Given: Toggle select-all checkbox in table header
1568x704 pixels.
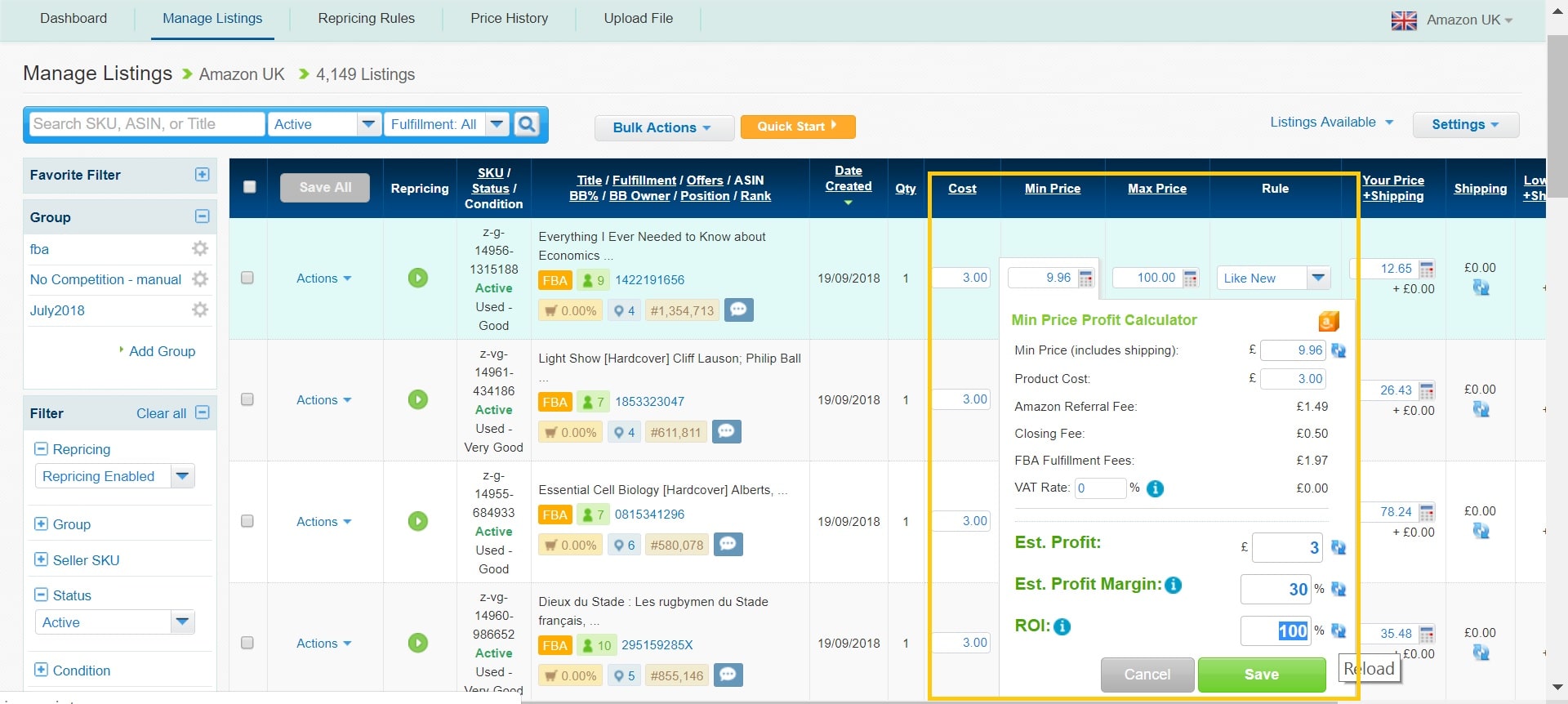Looking at the screenshot, I should (250, 187).
